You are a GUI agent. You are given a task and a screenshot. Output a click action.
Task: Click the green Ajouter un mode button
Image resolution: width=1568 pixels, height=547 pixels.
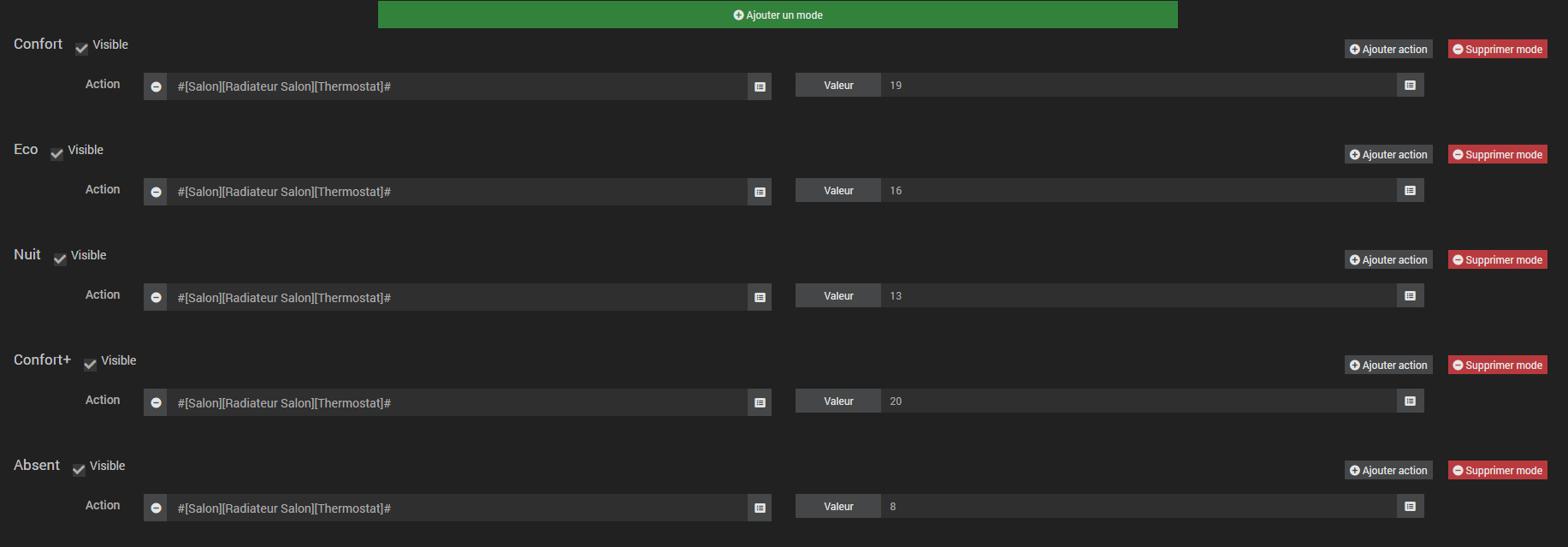pos(778,15)
